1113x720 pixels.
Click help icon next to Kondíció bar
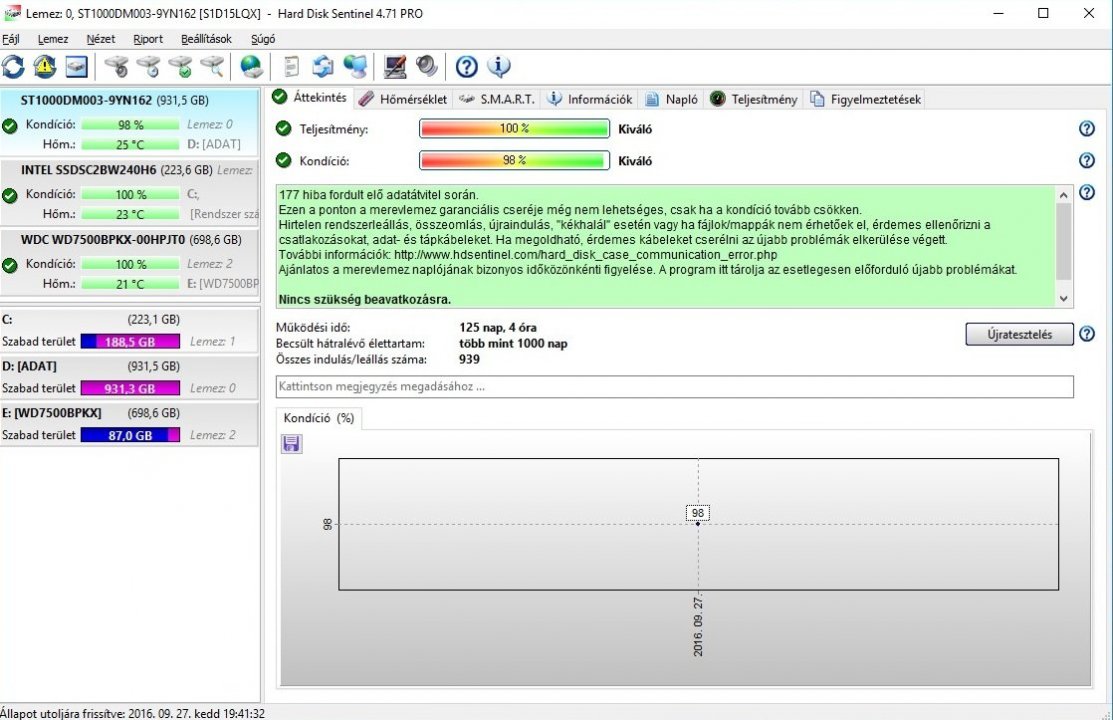(x=1087, y=160)
